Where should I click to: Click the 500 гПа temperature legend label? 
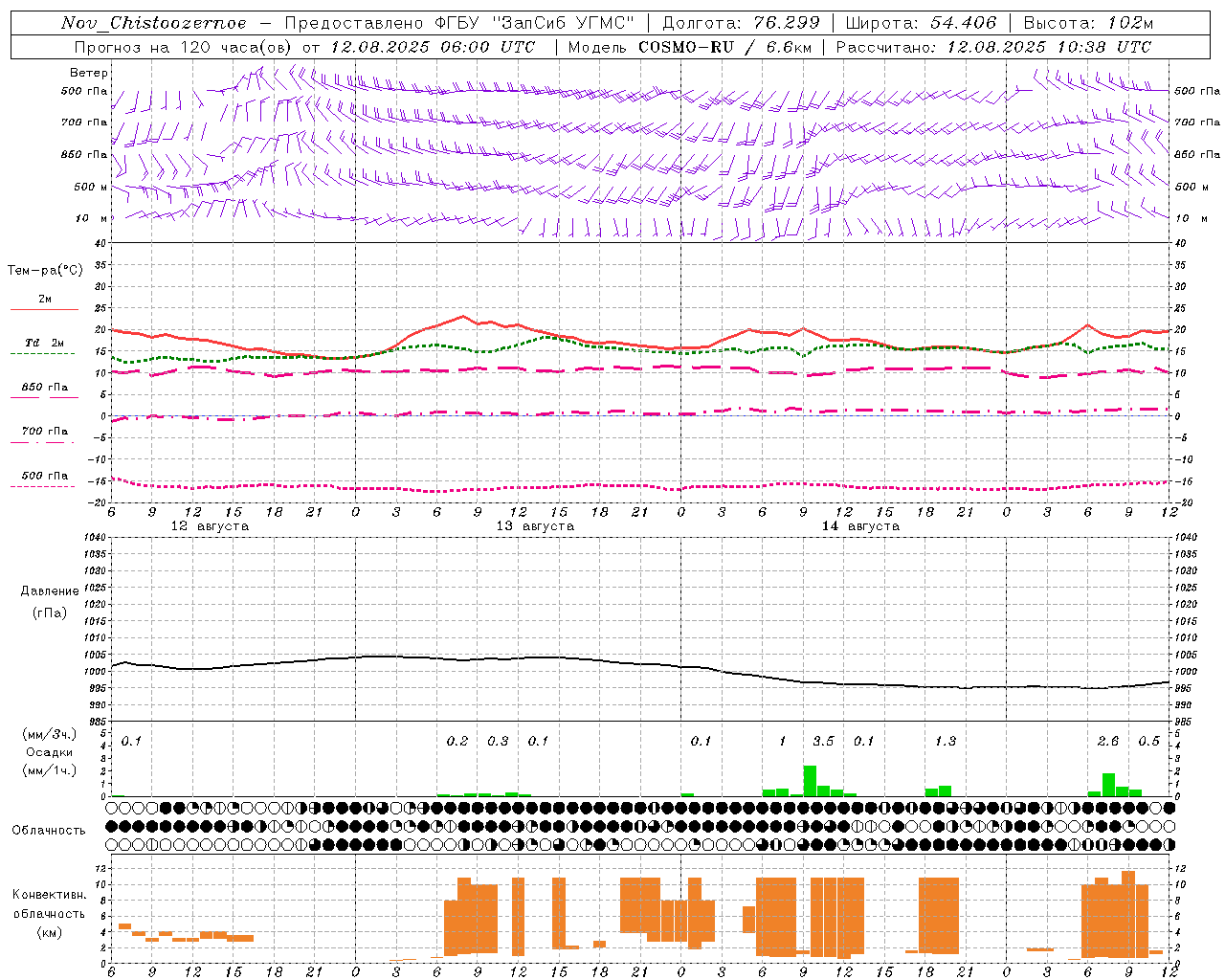click(x=44, y=476)
